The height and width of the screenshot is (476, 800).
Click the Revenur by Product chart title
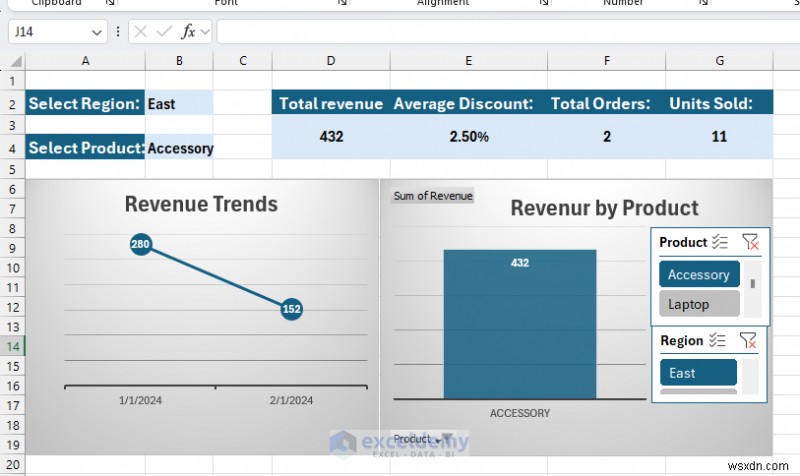click(x=605, y=208)
